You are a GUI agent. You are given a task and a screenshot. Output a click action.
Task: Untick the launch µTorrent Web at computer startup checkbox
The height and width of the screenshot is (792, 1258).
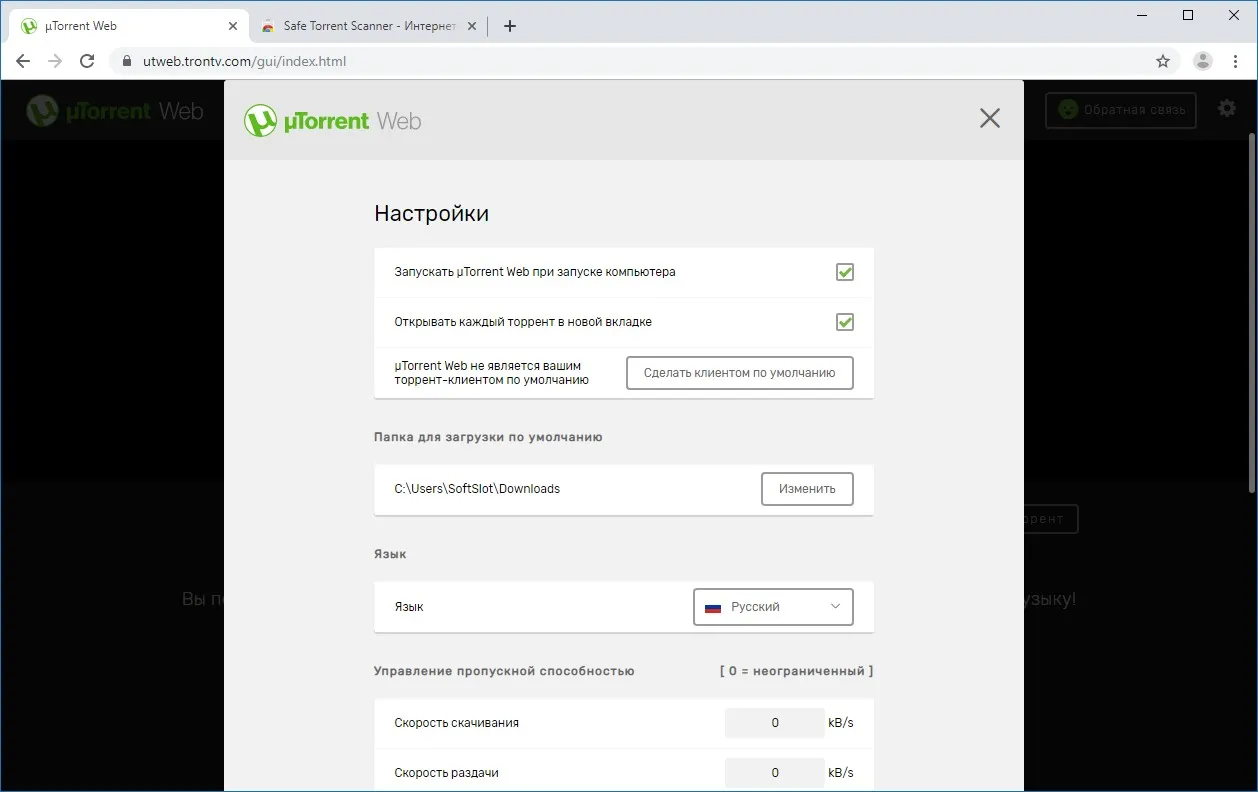tap(845, 272)
